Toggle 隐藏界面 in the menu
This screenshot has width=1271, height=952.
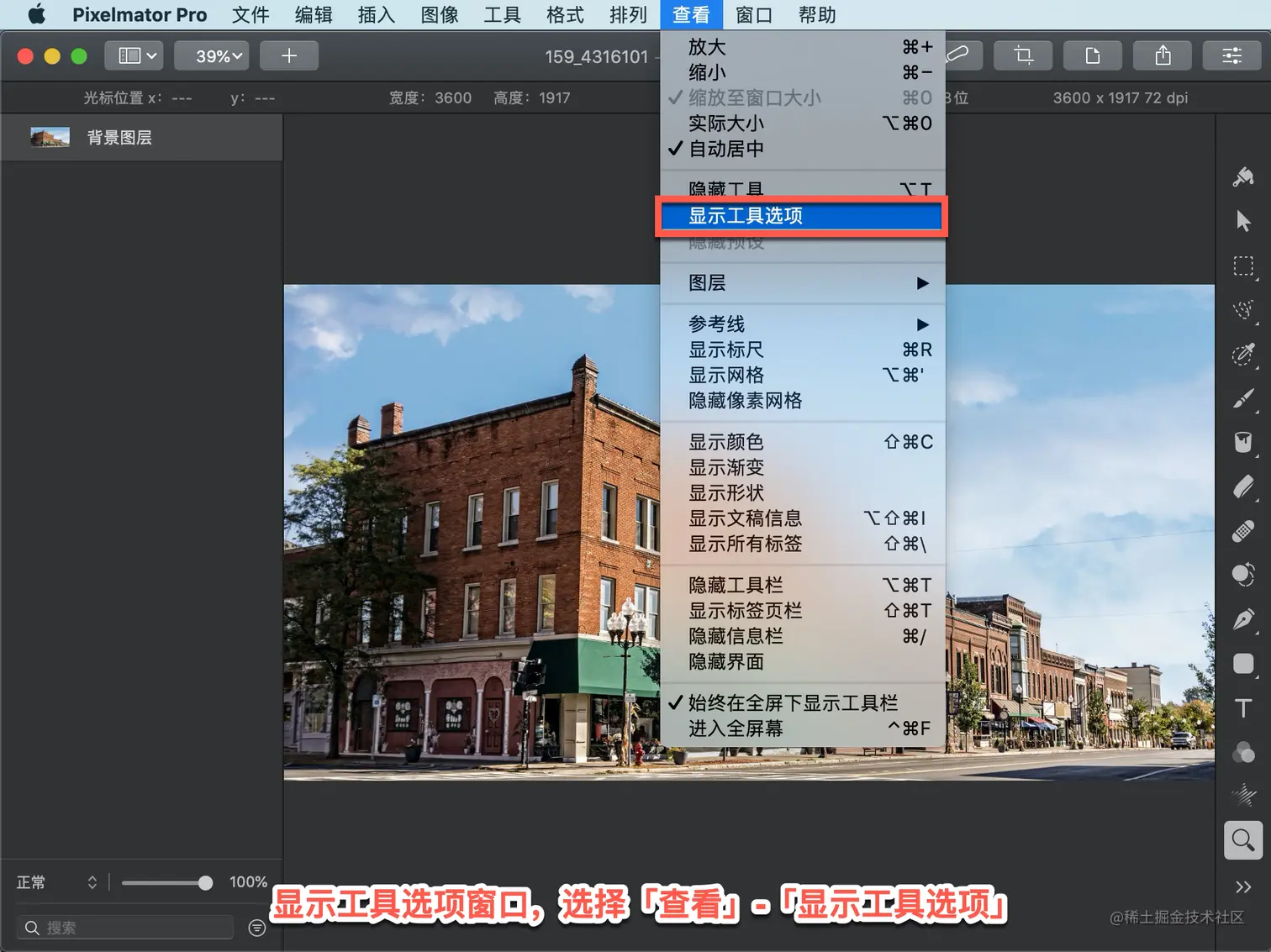[x=804, y=662]
